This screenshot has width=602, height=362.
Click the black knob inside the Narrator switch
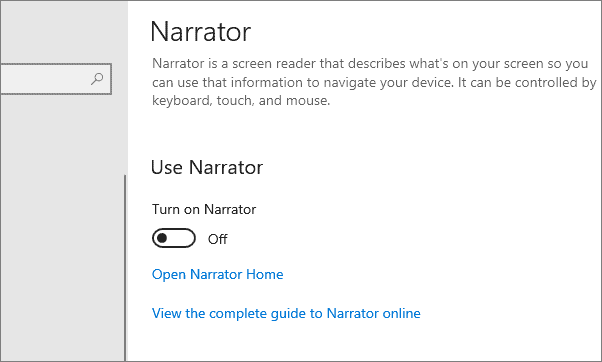[x=162, y=238]
